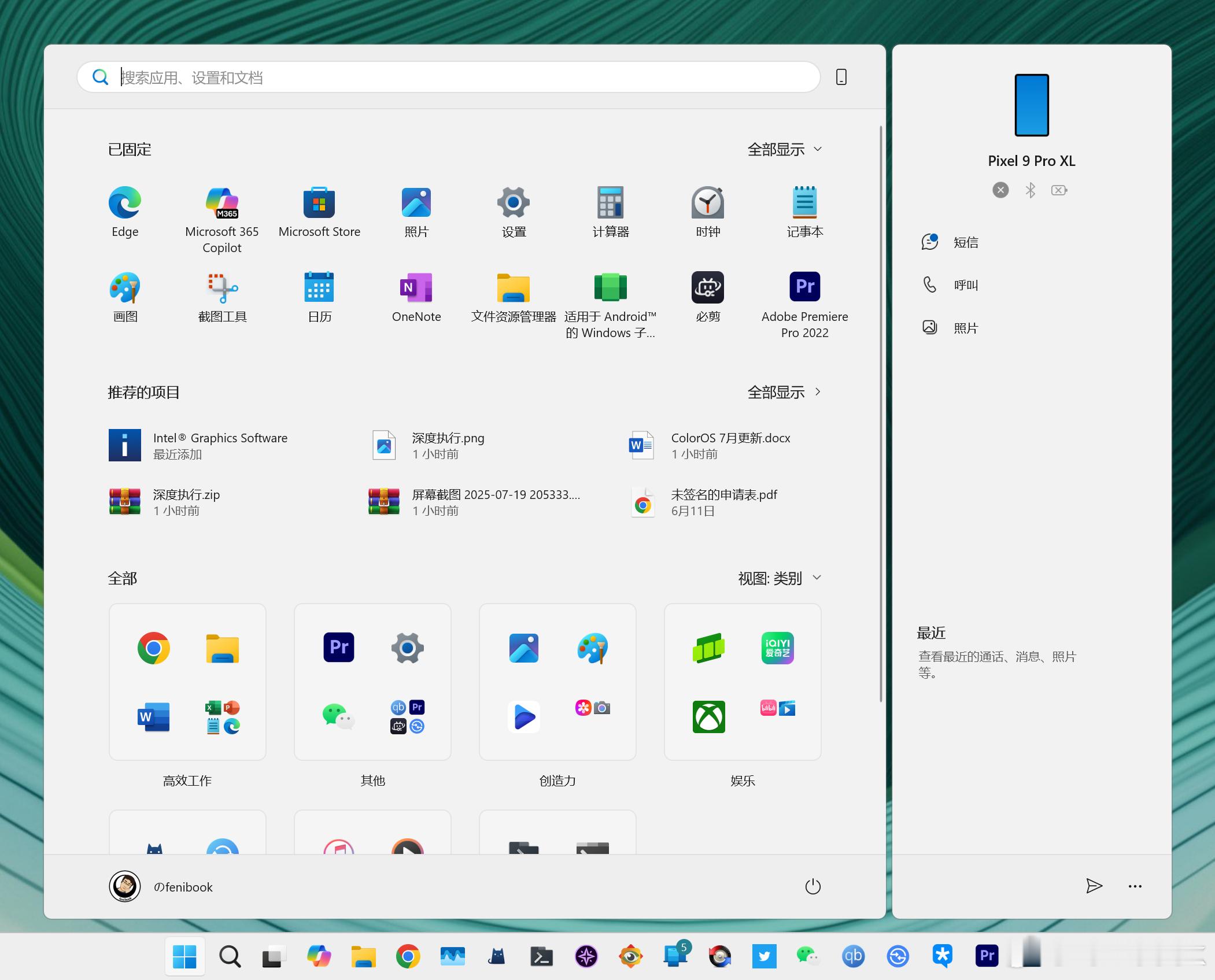
Task: Launch Microsoft 365 Copilot from pinned
Action: (222, 220)
